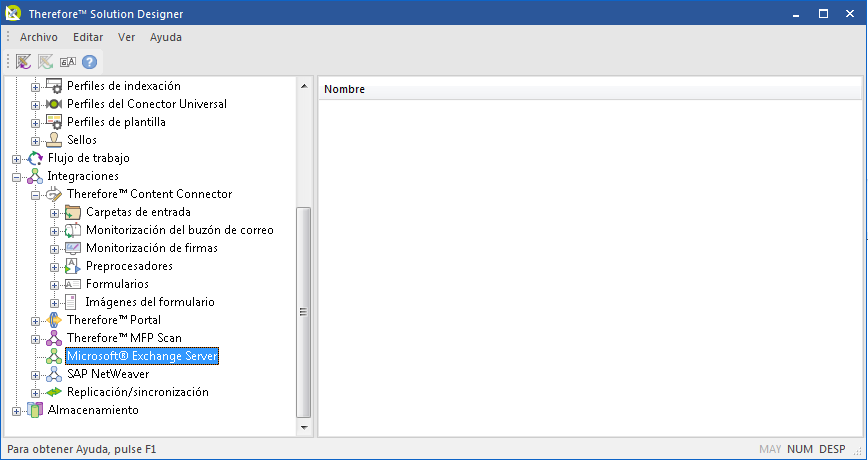868x461 pixels.
Task: Expand the Perfiles de plantilla node
Action: tap(35, 123)
